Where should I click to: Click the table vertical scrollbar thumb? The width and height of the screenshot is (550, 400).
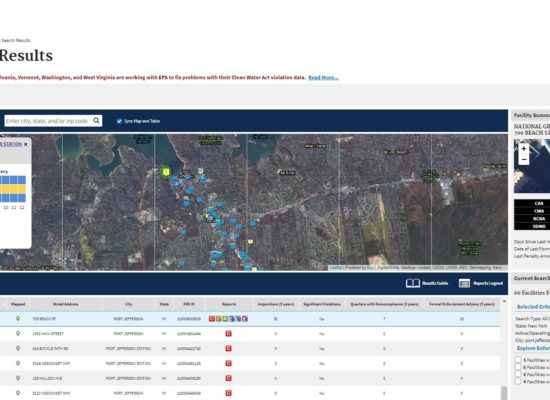pyautogui.click(x=504, y=393)
